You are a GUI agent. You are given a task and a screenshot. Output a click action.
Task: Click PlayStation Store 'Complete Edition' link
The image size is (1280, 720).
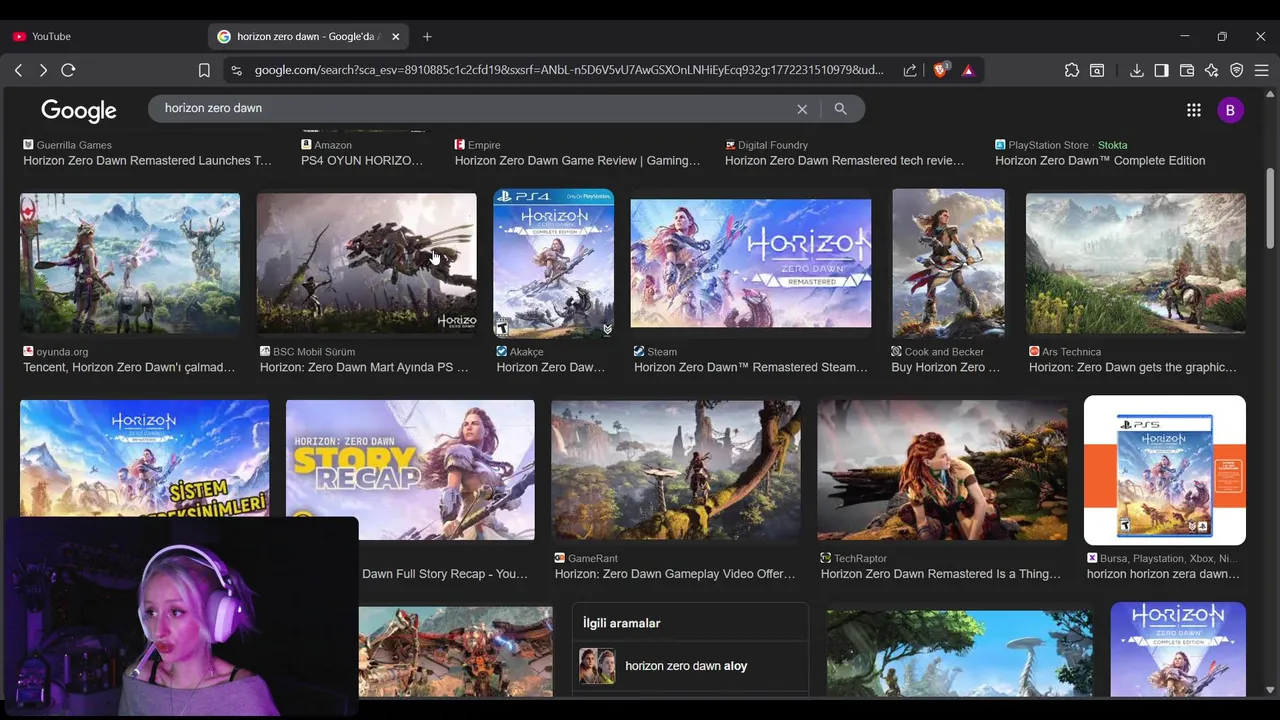coord(1100,160)
